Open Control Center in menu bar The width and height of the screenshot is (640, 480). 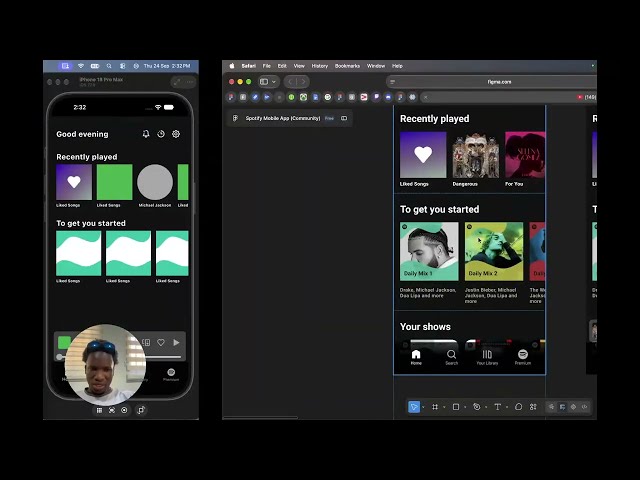[x=122, y=66]
